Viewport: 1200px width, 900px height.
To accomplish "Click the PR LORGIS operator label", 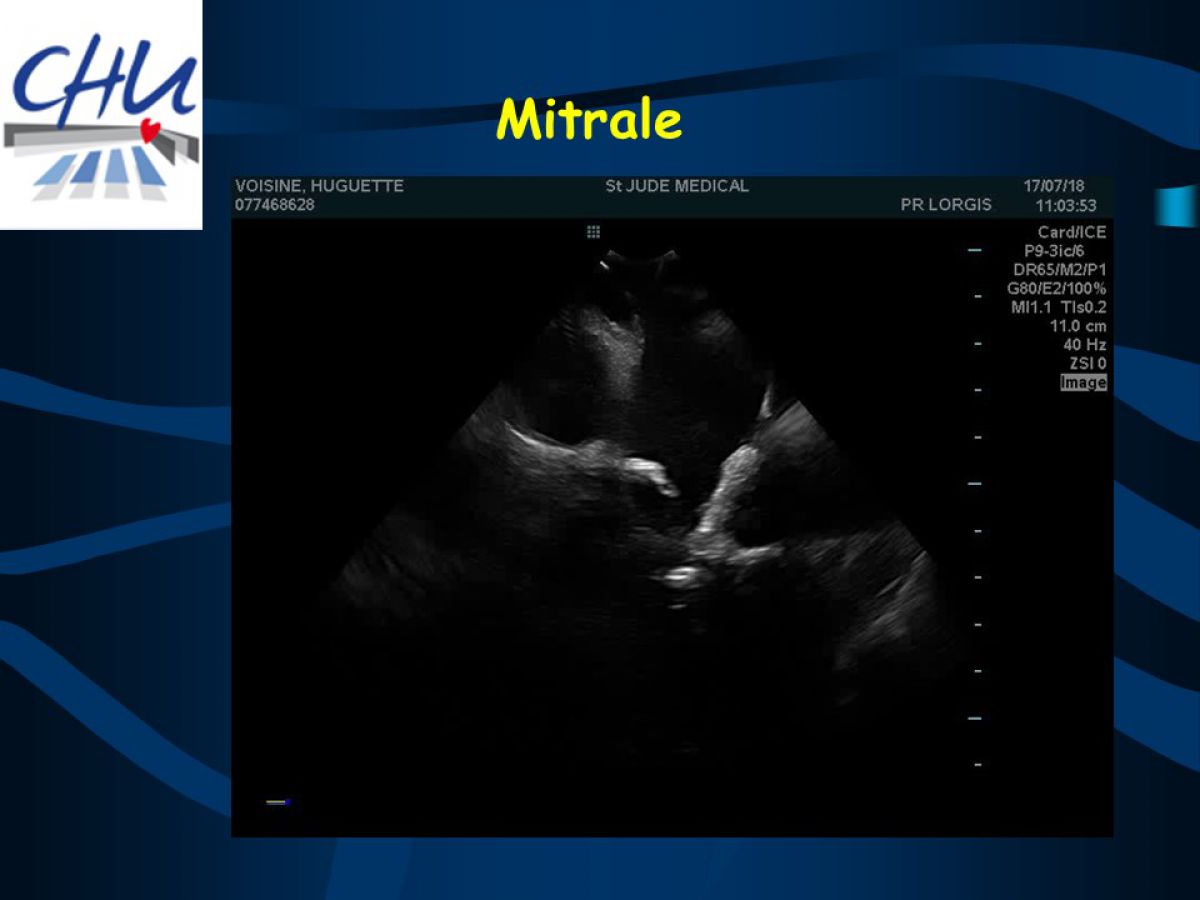I will click(x=946, y=205).
